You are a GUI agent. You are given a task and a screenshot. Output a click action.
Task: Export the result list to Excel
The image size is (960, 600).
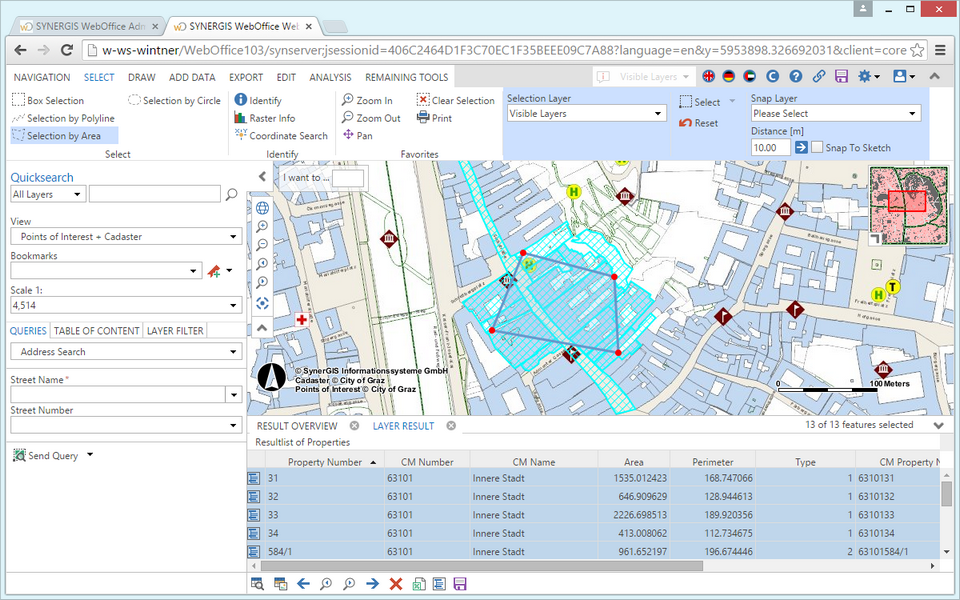tap(417, 582)
